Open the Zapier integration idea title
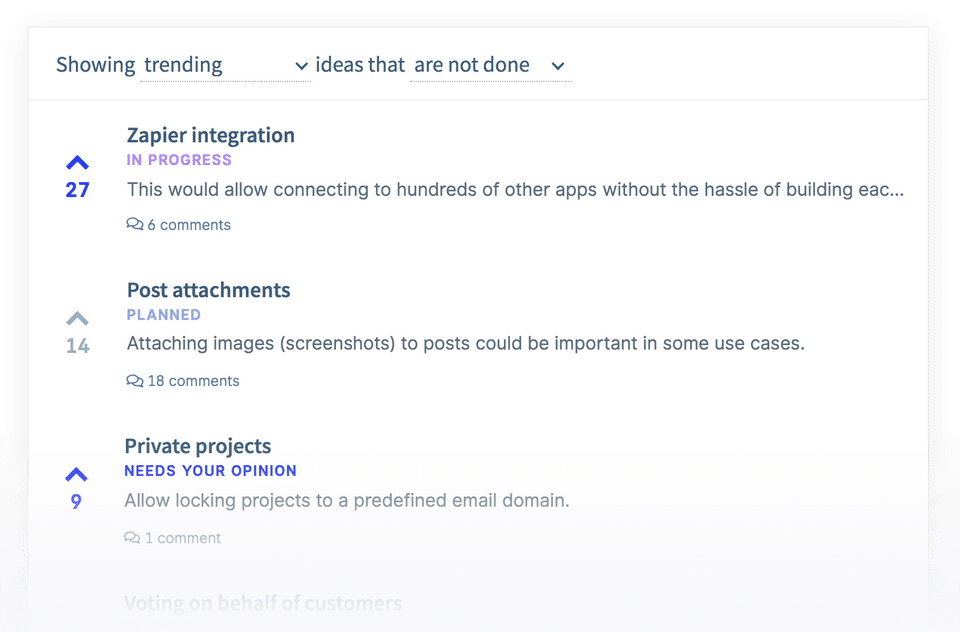This screenshot has height=632, width=960. 210,135
